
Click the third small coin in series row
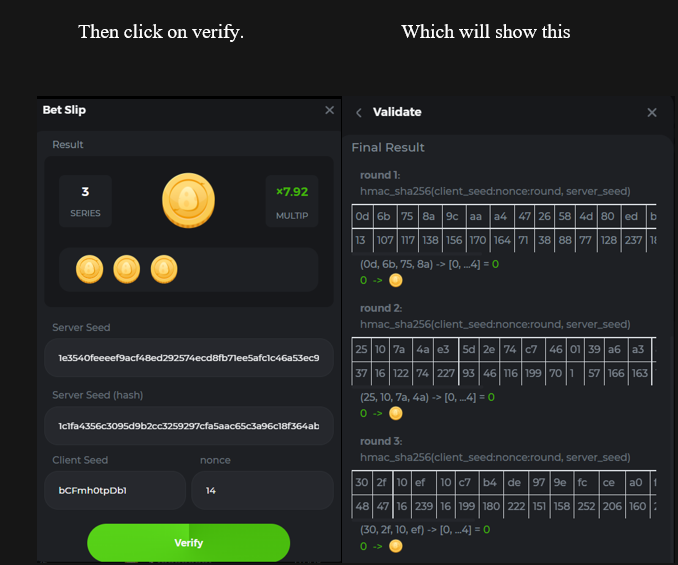163,269
